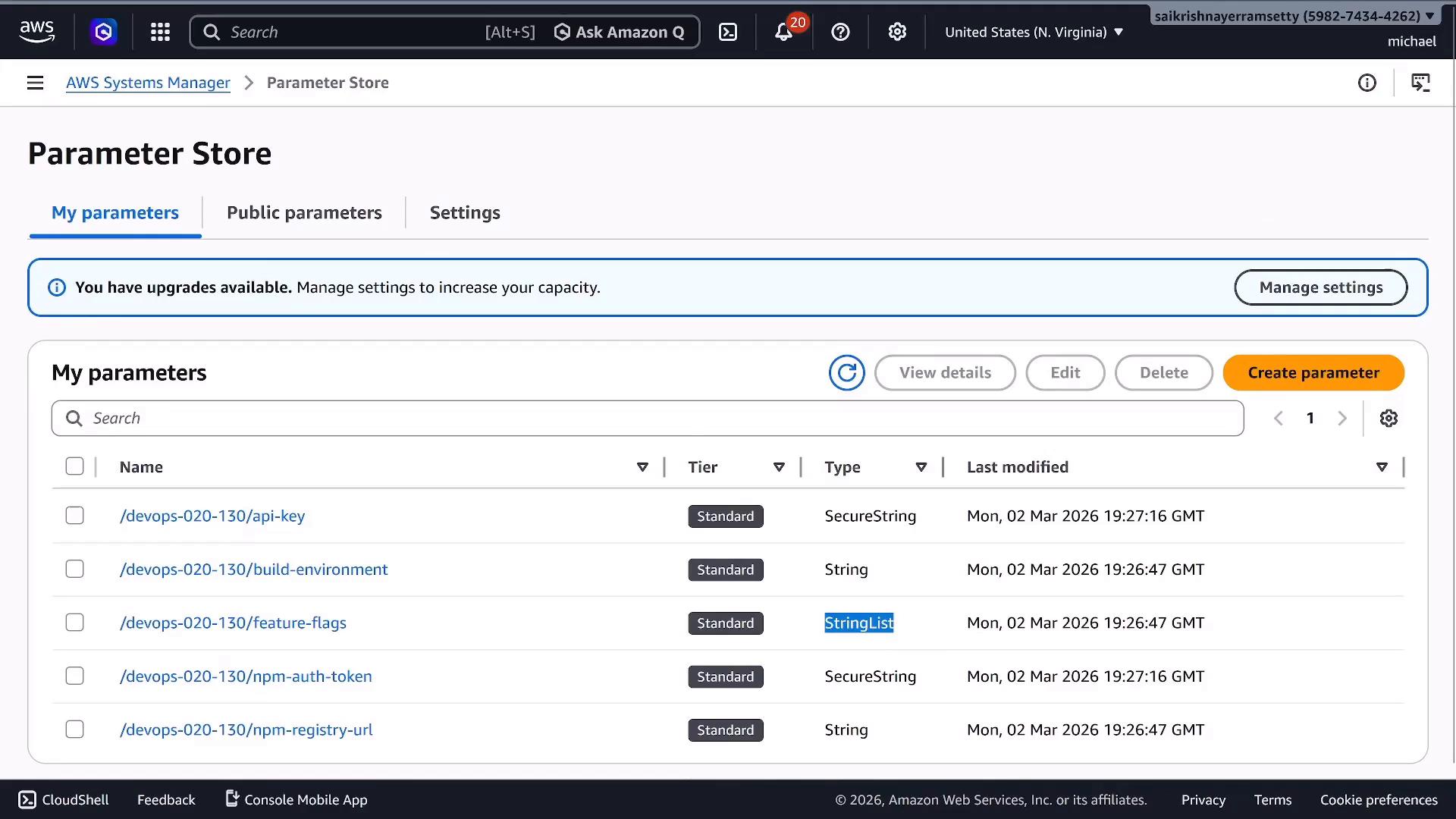Screen dimensions: 1456x819
Task: Open the /devops-020-130/npm-registry-url parameter link
Action: [246, 730]
